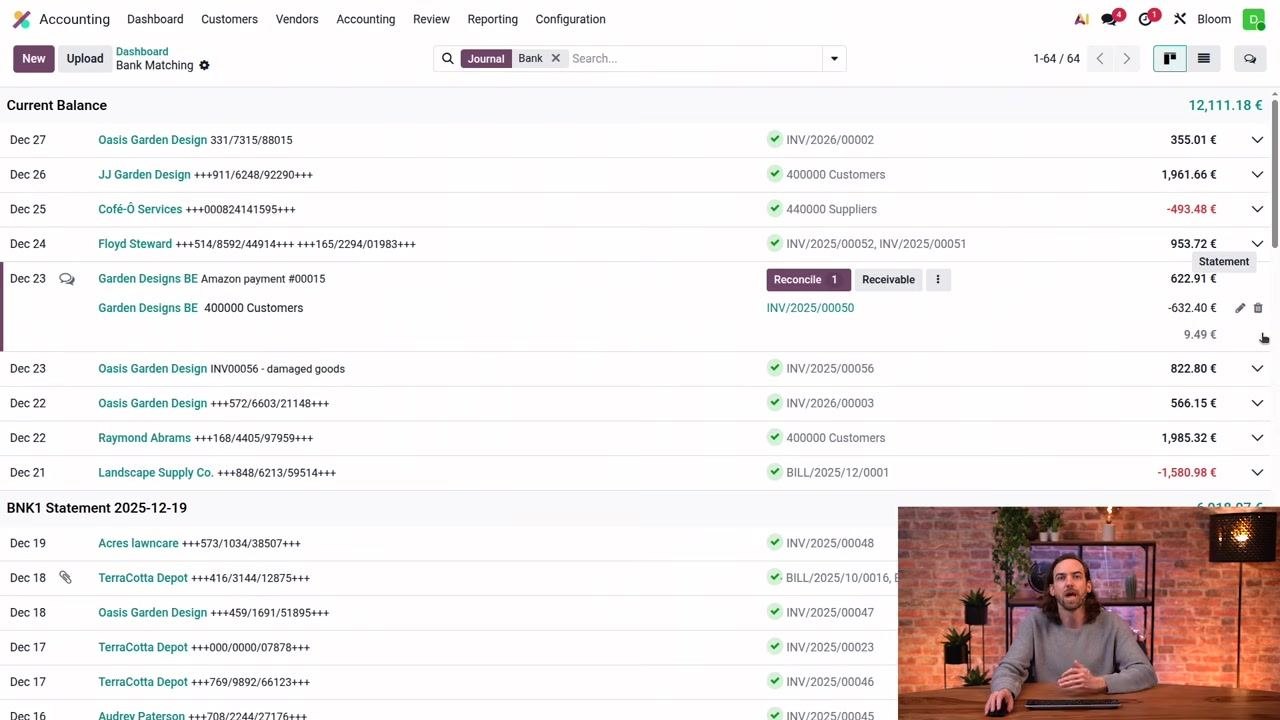Screen dimensions: 1280x720
Task: Open the activities clock icon
Action: point(1145,19)
